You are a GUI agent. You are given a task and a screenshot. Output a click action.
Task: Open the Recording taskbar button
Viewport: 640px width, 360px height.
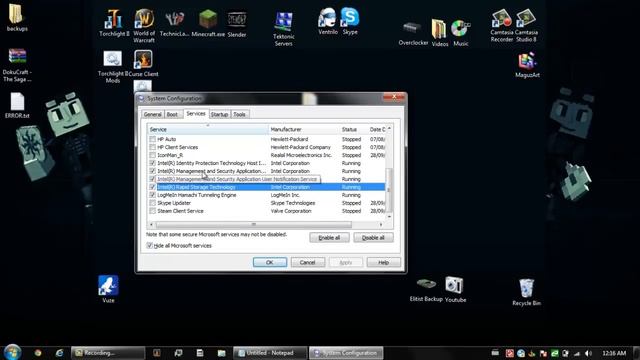(108, 353)
